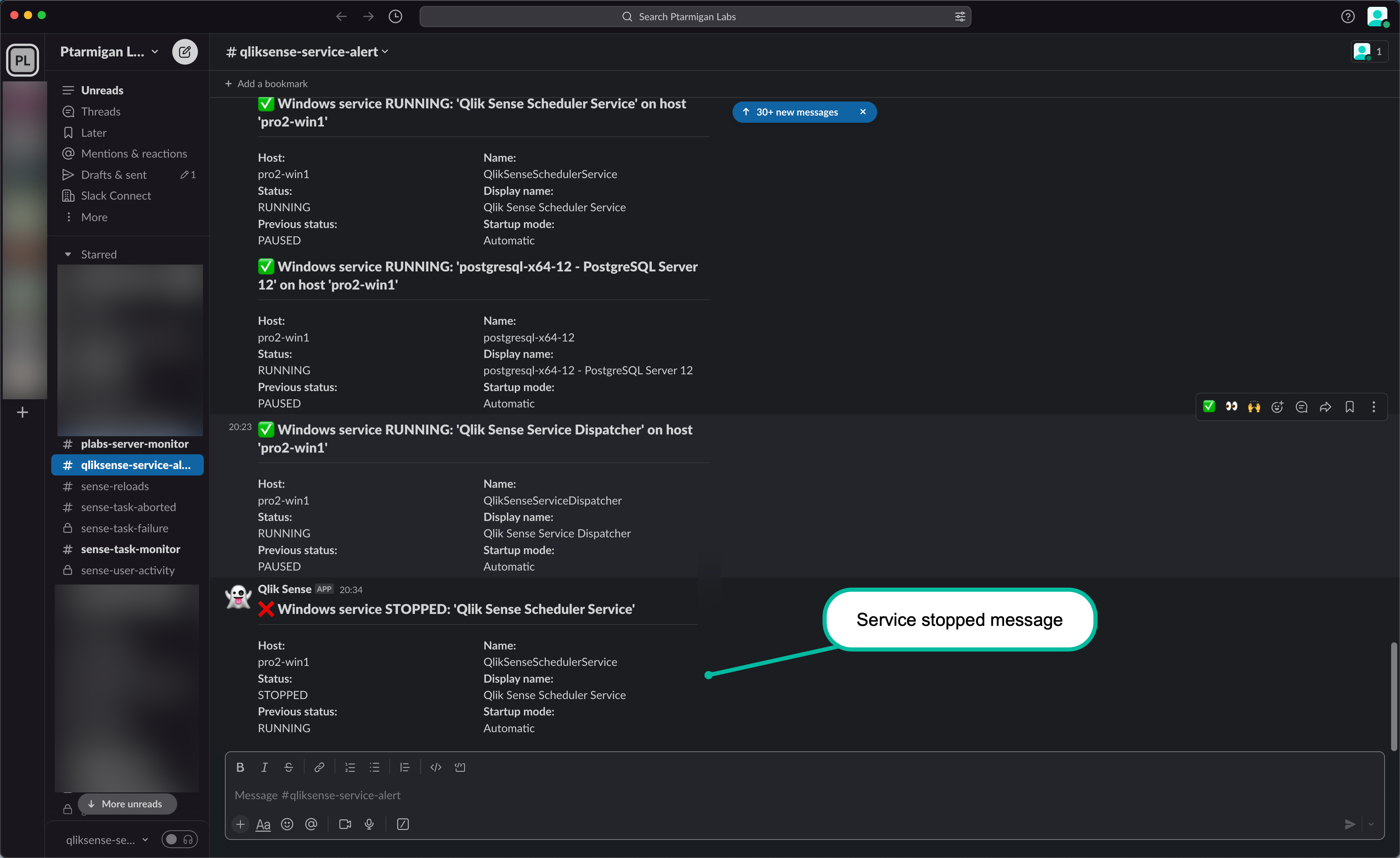Open the history clock icon
Viewport: 1400px width, 858px height.
pos(395,16)
